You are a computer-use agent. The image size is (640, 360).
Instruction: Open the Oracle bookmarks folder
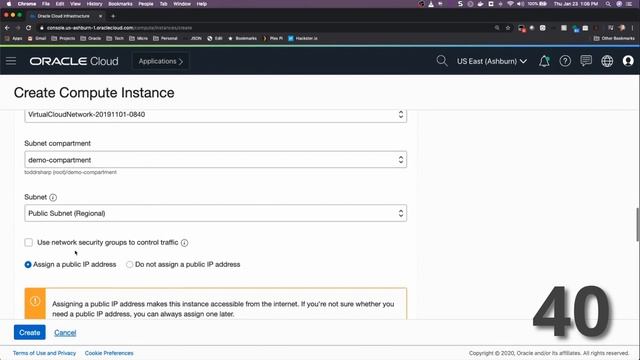coord(91,38)
